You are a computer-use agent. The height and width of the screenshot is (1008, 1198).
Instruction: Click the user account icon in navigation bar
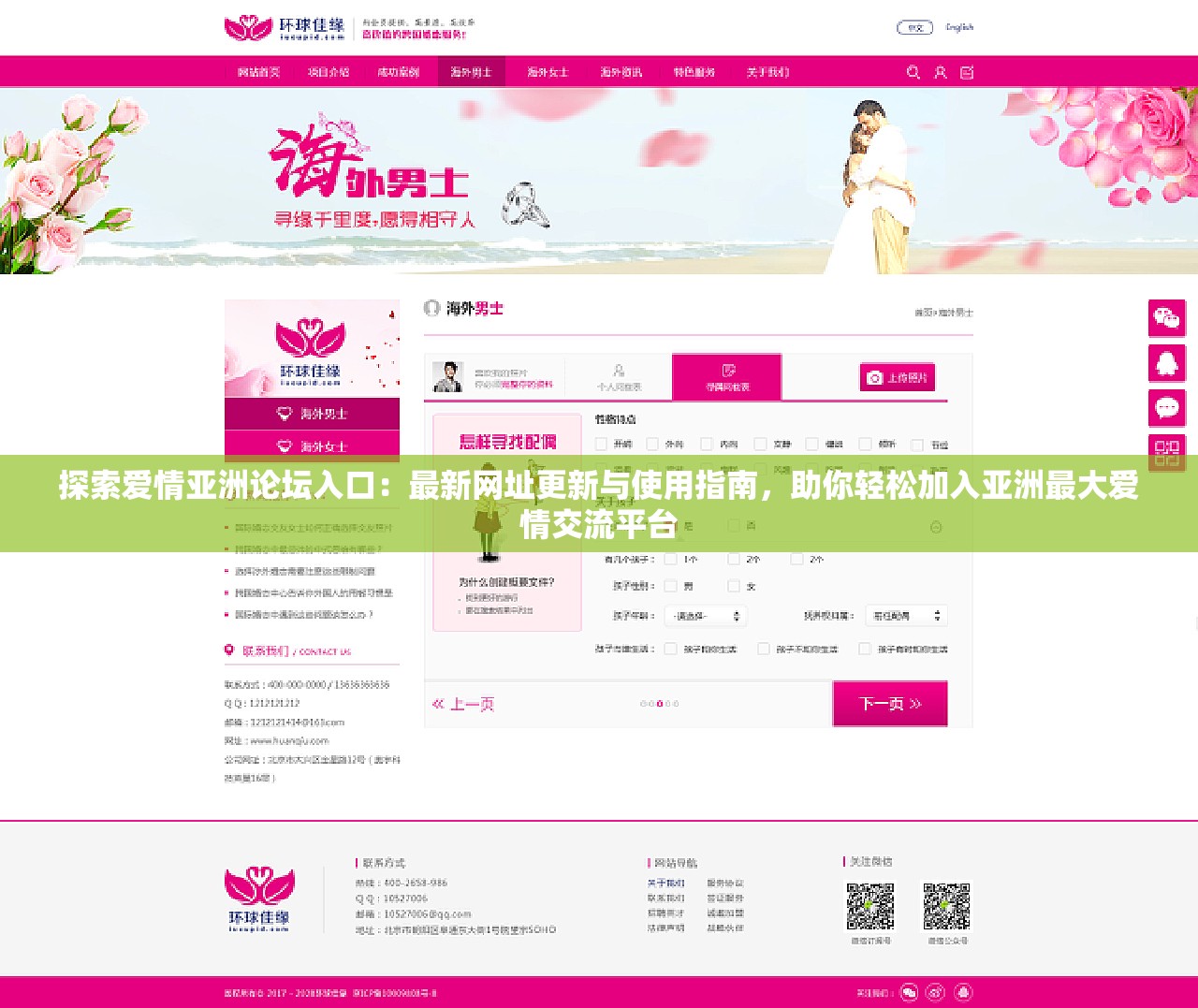pyautogui.click(x=940, y=72)
